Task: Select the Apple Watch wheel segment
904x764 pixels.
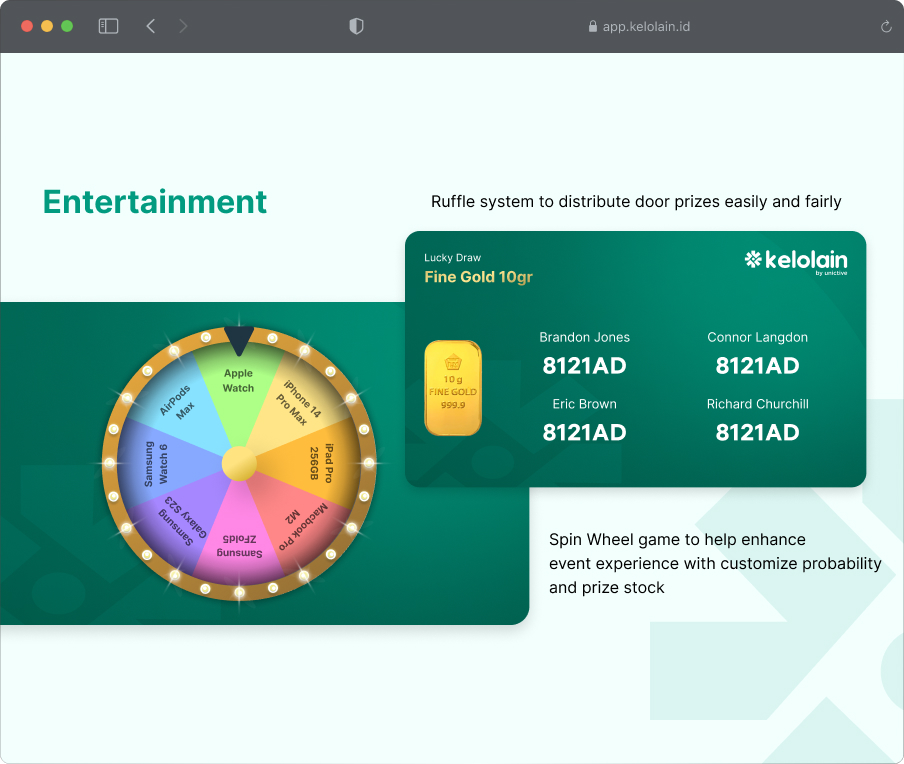Action: tap(239, 392)
